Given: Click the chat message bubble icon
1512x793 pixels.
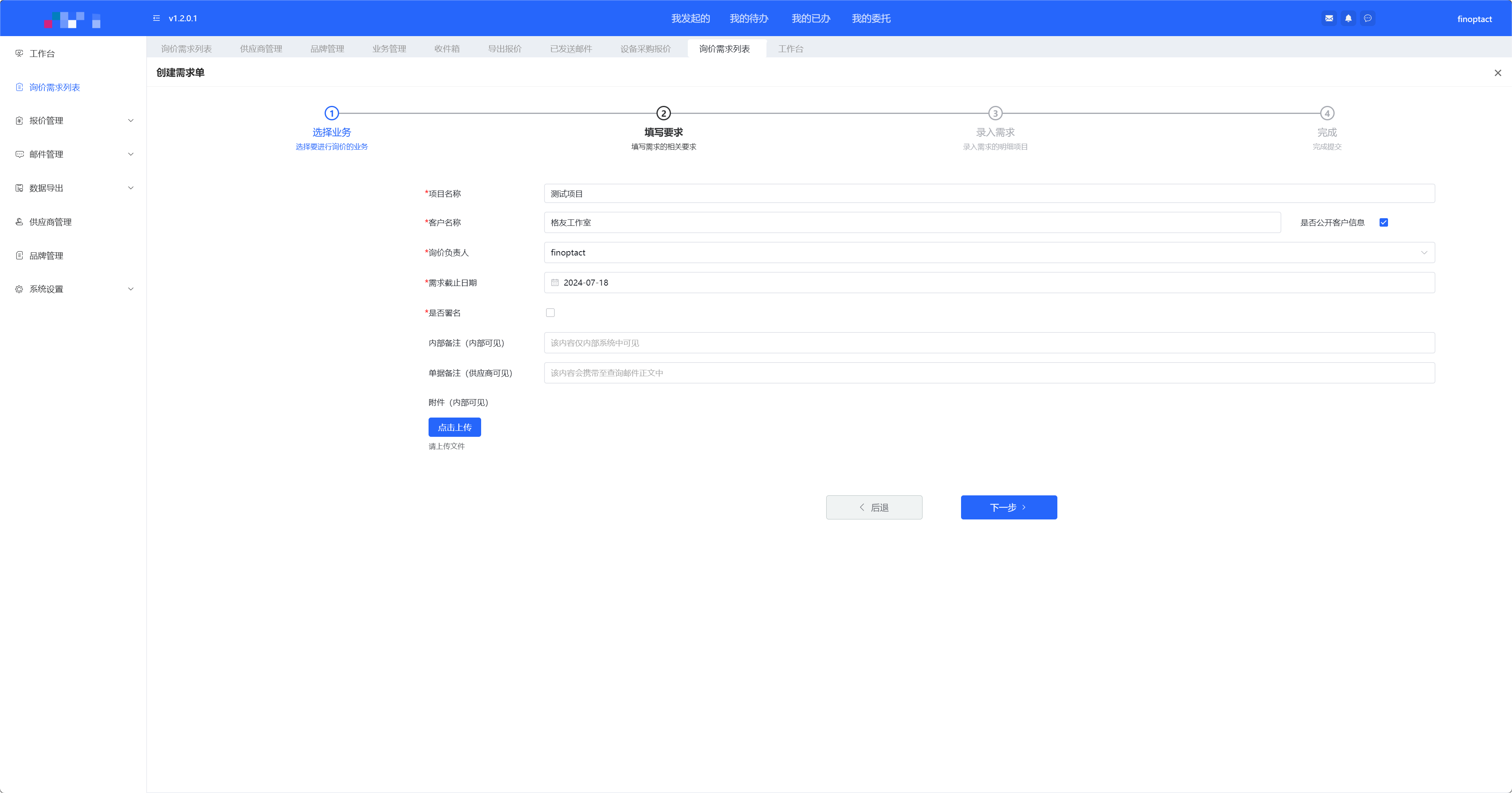Looking at the screenshot, I should [1368, 18].
